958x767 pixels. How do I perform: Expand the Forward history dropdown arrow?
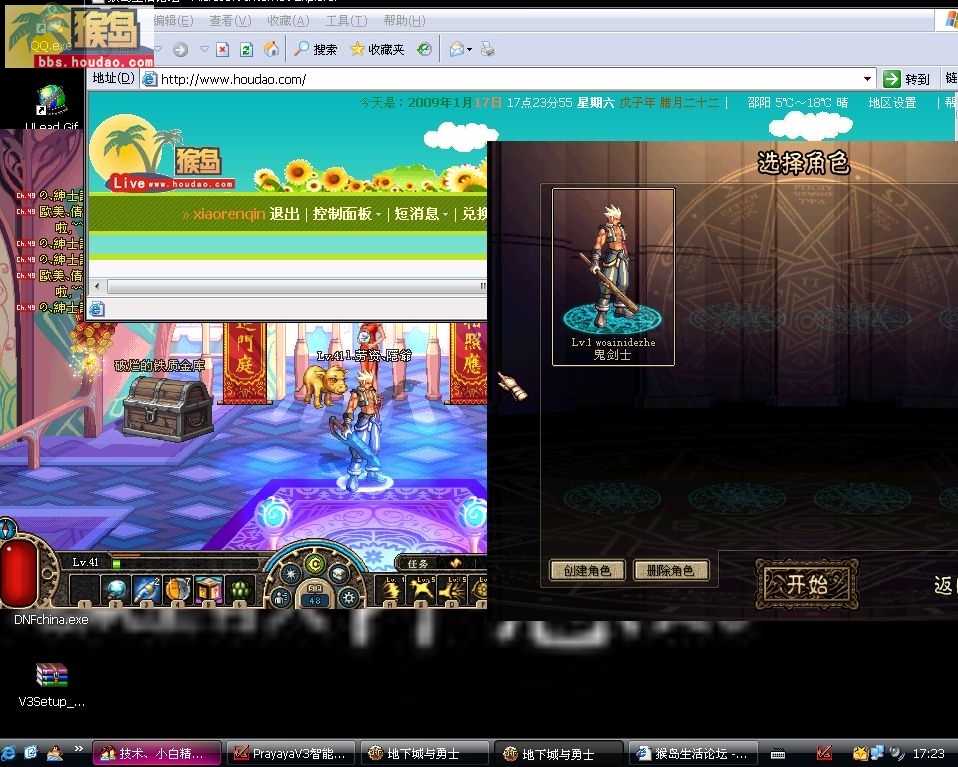[x=204, y=50]
